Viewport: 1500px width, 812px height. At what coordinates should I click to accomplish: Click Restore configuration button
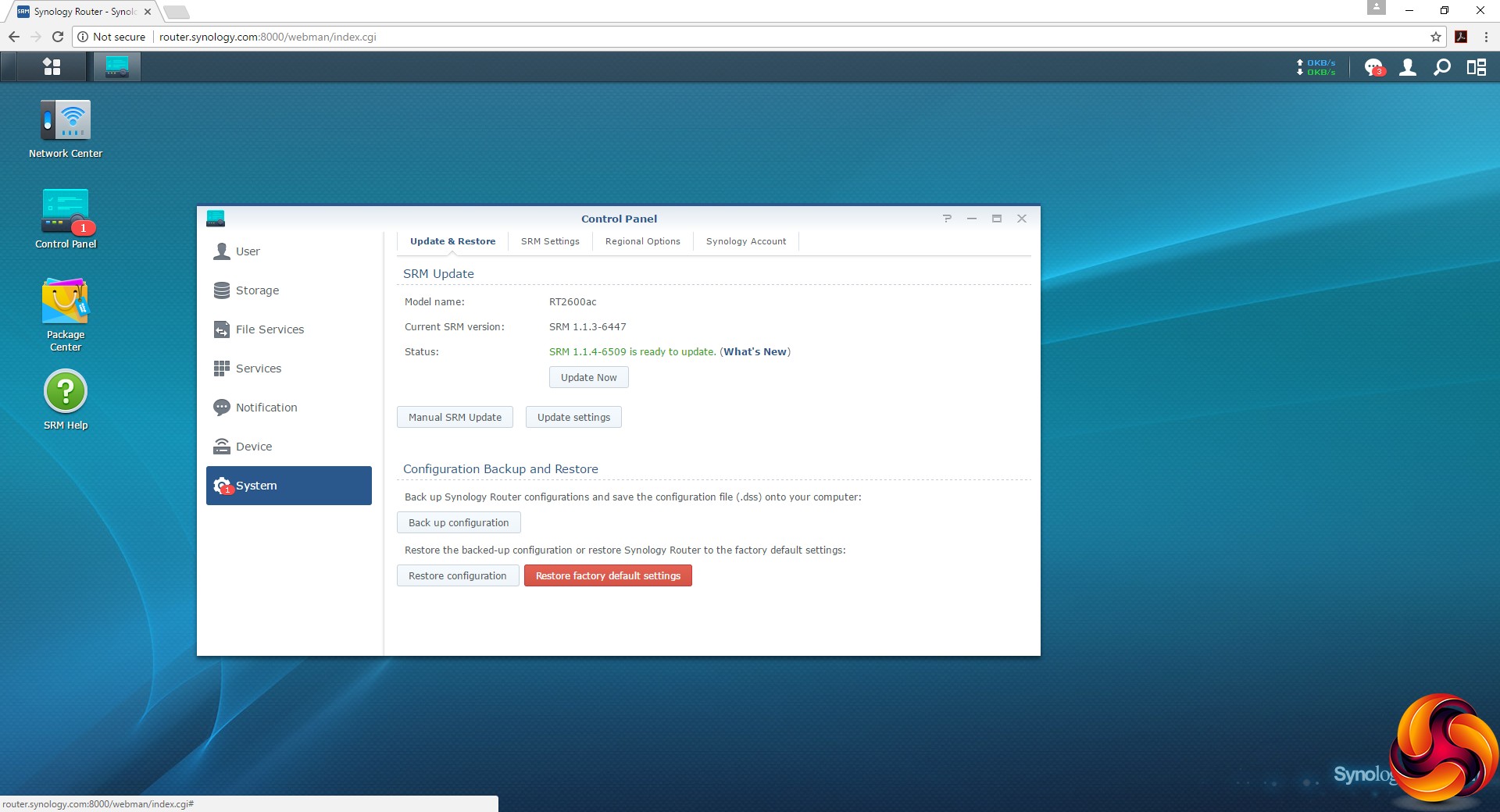[458, 576]
